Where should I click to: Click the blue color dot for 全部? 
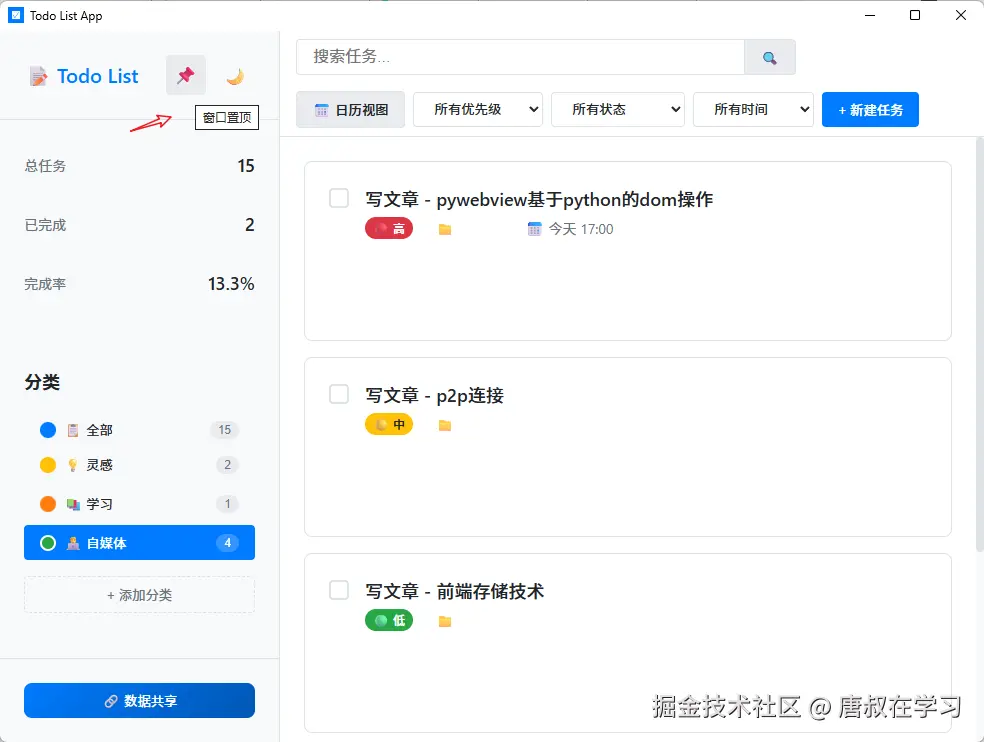coord(48,430)
